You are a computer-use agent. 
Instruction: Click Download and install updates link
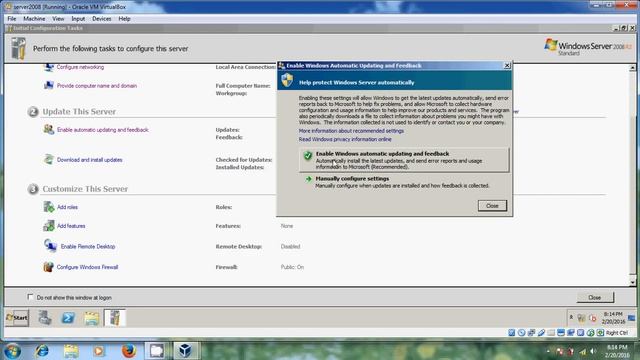(89, 160)
